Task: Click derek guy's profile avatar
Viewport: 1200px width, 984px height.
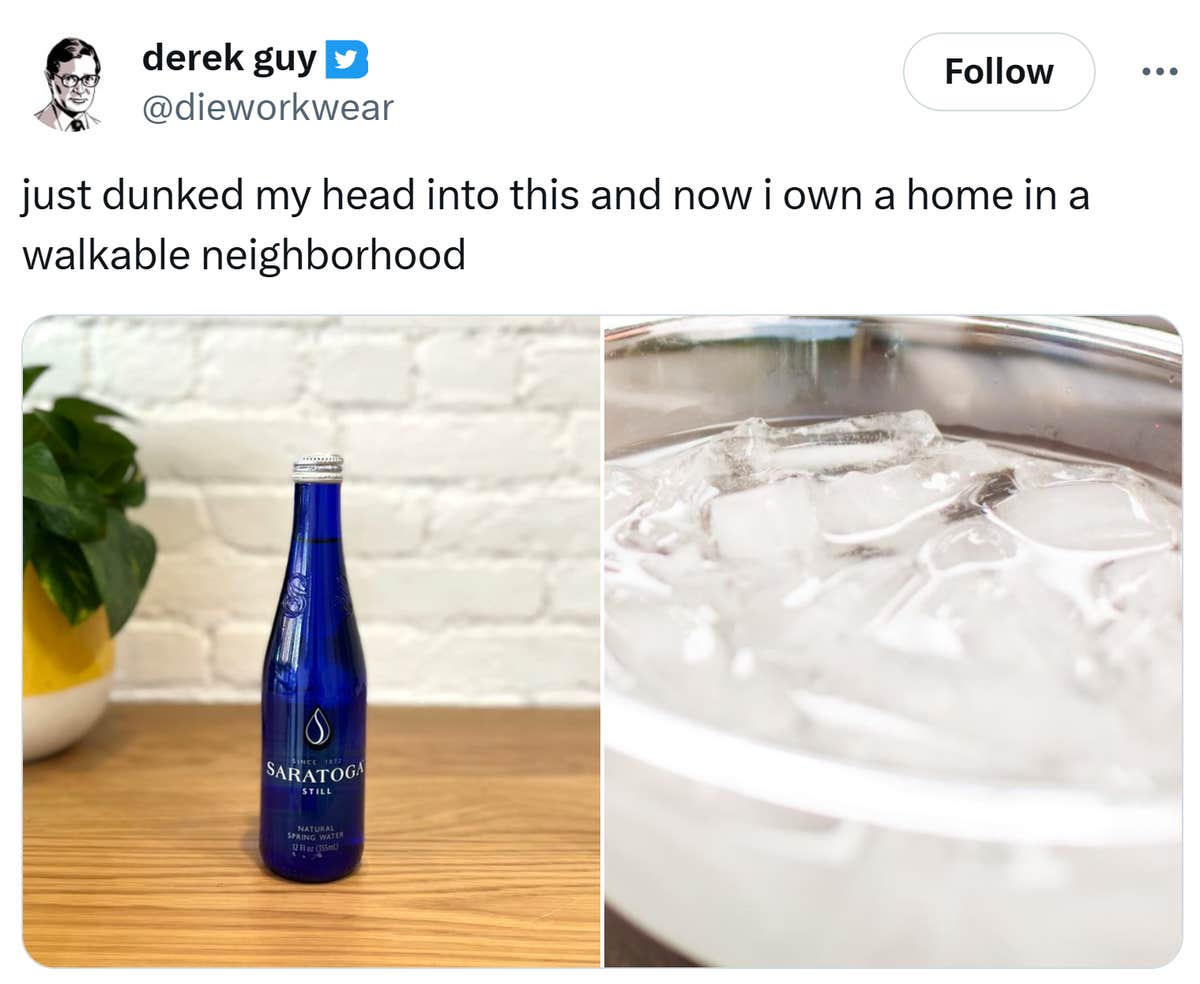Action: tap(70, 85)
